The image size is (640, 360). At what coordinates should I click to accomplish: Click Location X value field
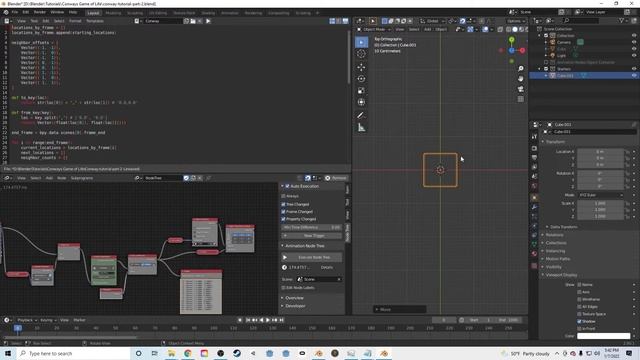(x=600, y=151)
